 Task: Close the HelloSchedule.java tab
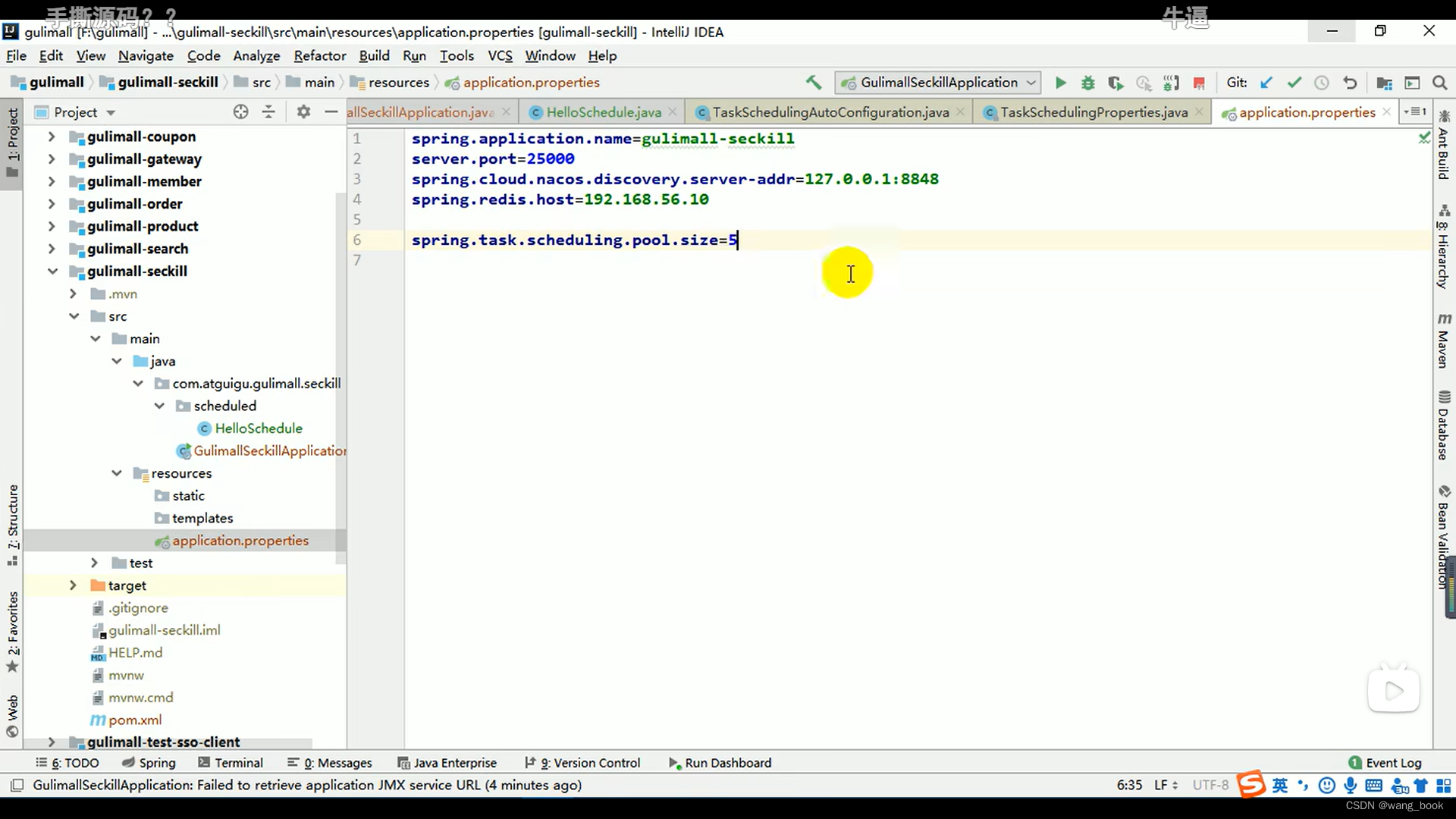point(673,111)
